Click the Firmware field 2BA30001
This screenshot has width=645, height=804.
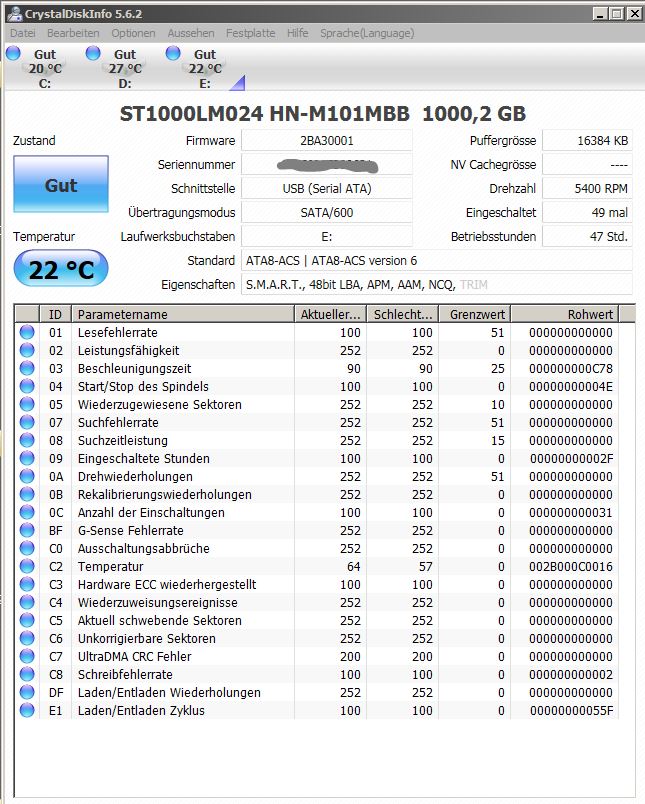tap(327, 140)
